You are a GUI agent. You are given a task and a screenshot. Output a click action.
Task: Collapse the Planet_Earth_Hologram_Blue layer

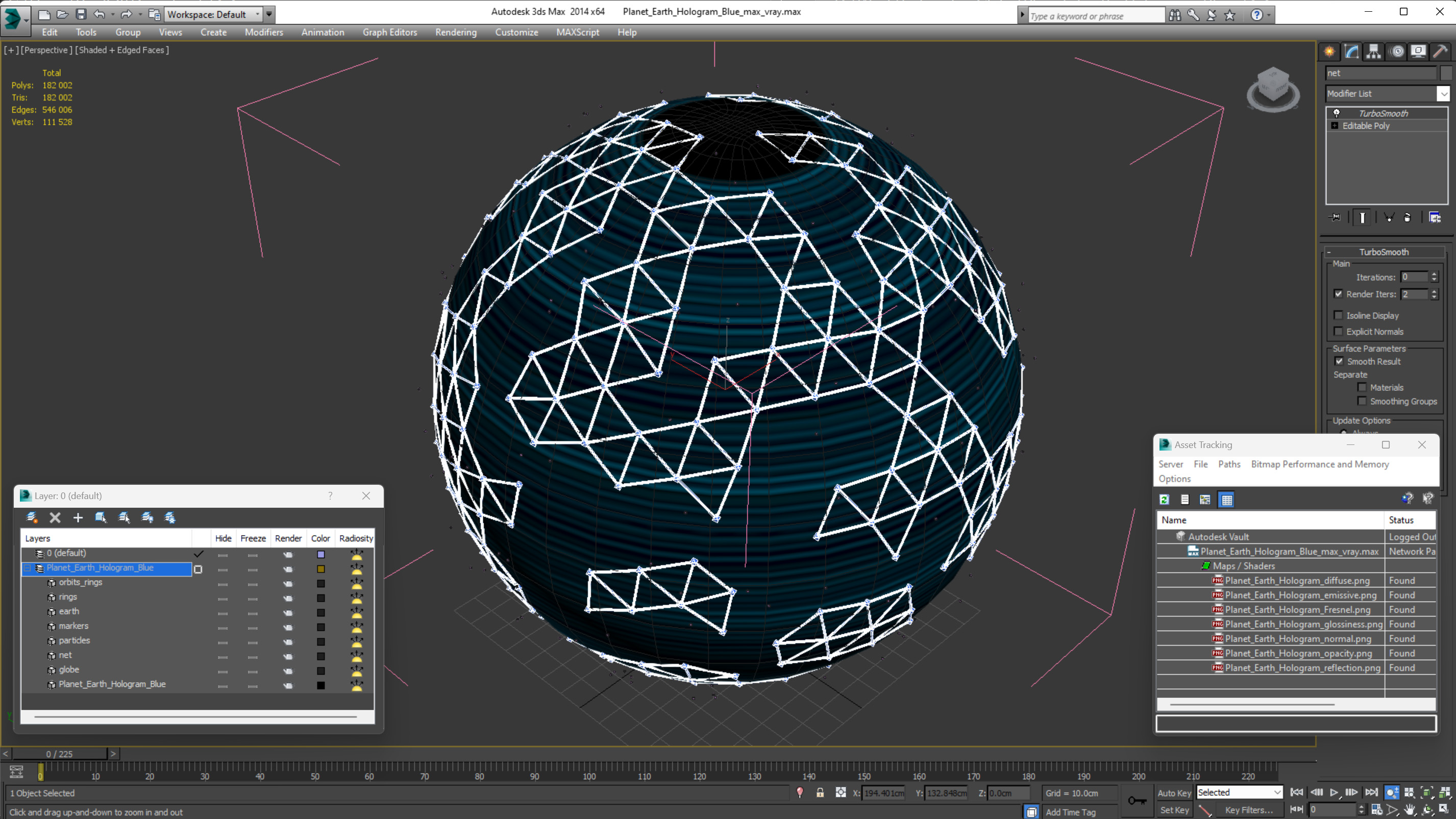coord(27,567)
